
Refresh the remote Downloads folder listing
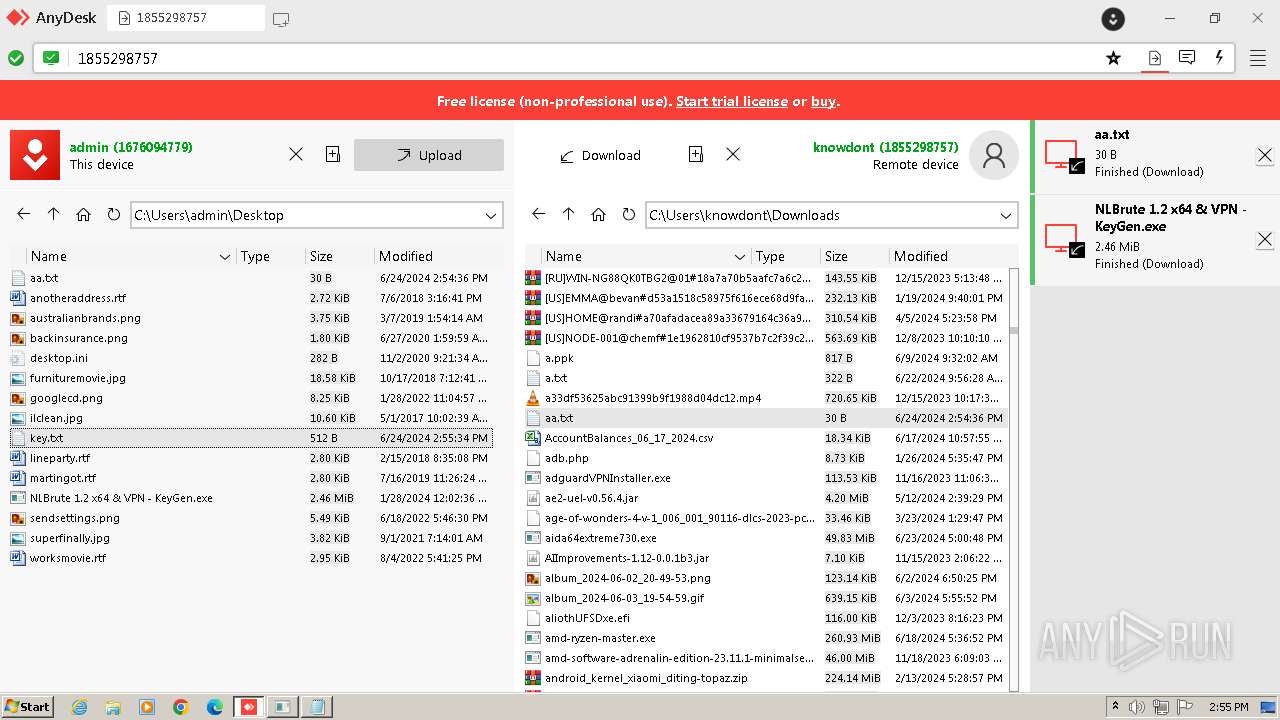click(x=628, y=214)
